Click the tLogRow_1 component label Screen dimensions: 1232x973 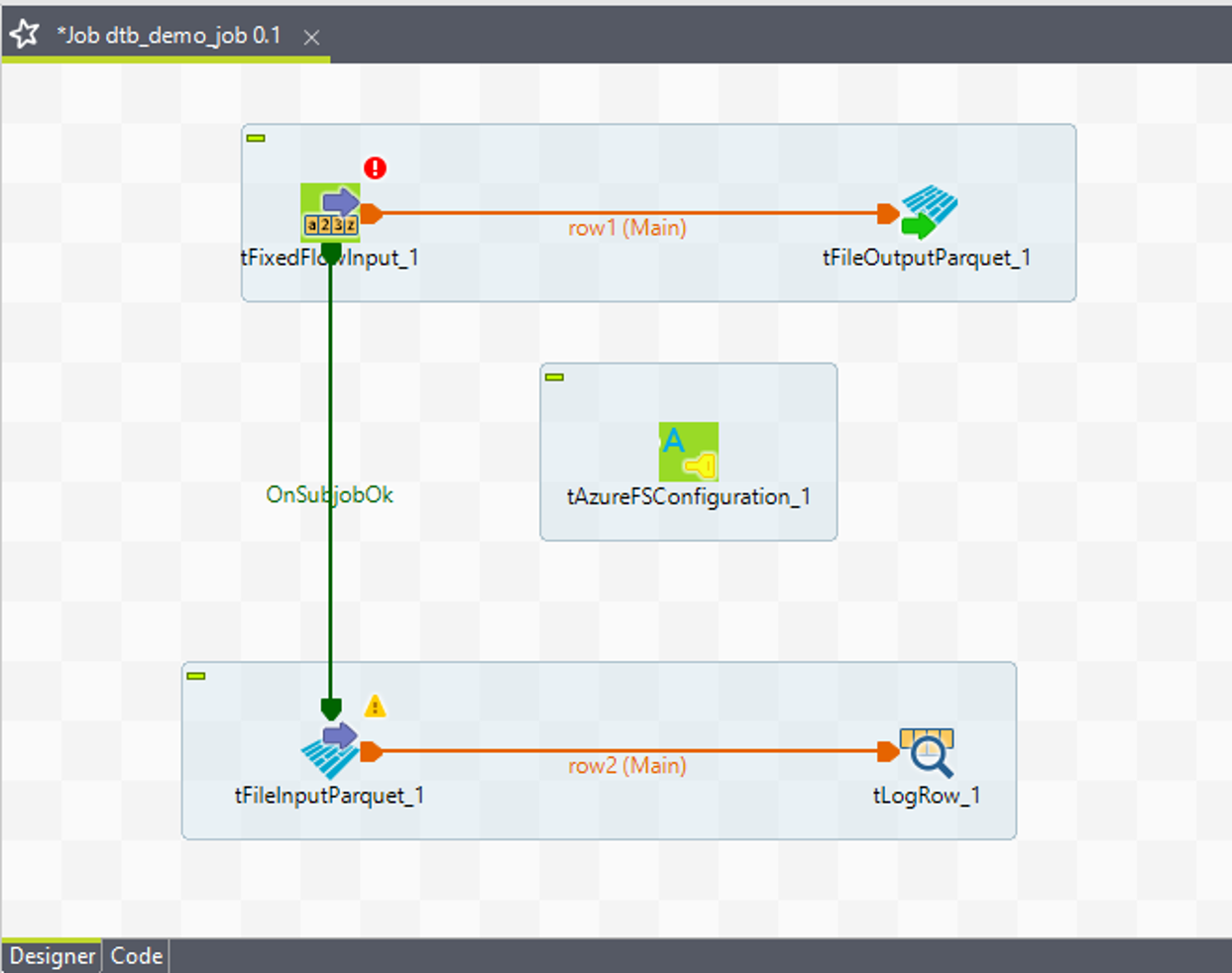coord(927,796)
